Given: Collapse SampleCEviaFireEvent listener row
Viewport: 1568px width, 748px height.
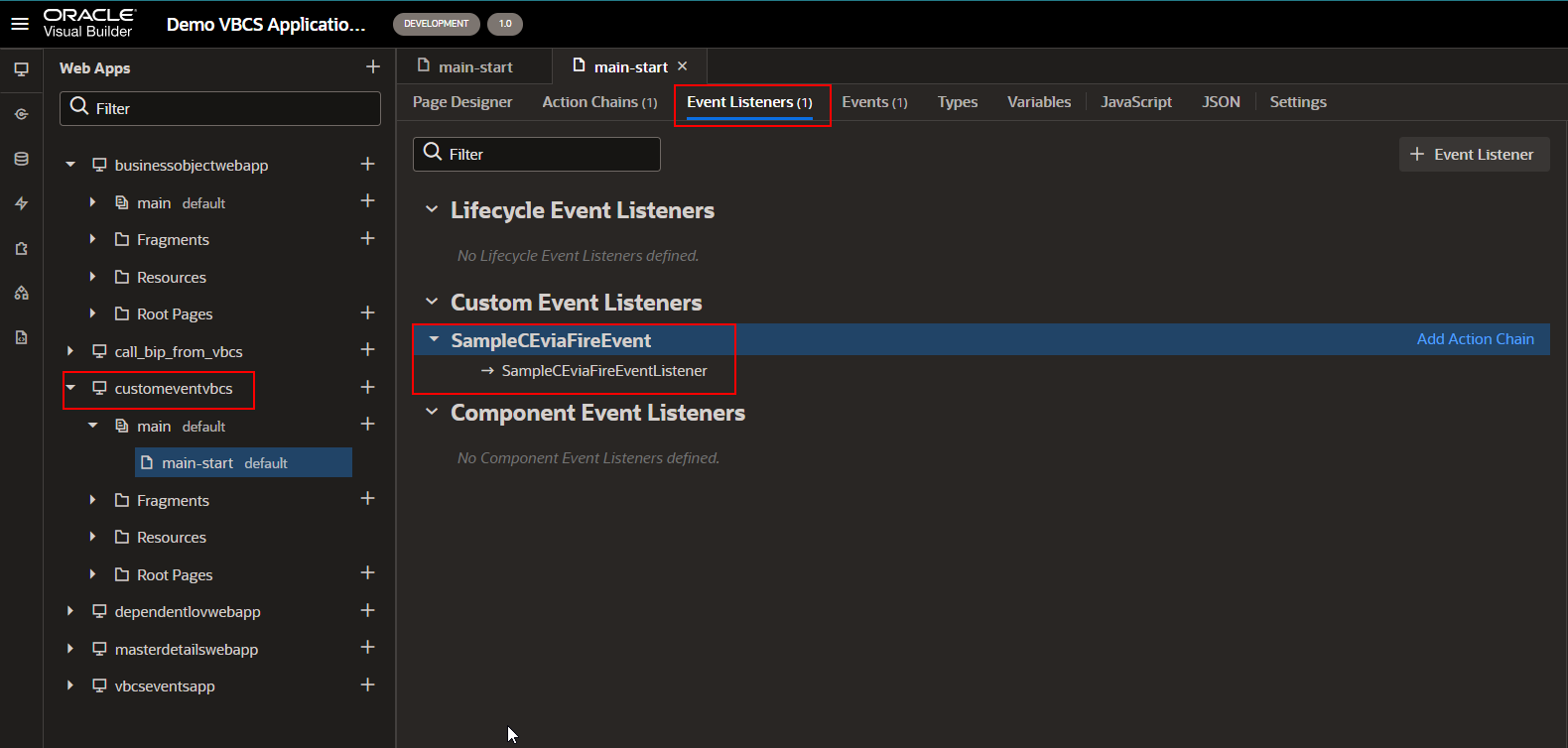Looking at the screenshot, I should pyautogui.click(x=434, y=339).
